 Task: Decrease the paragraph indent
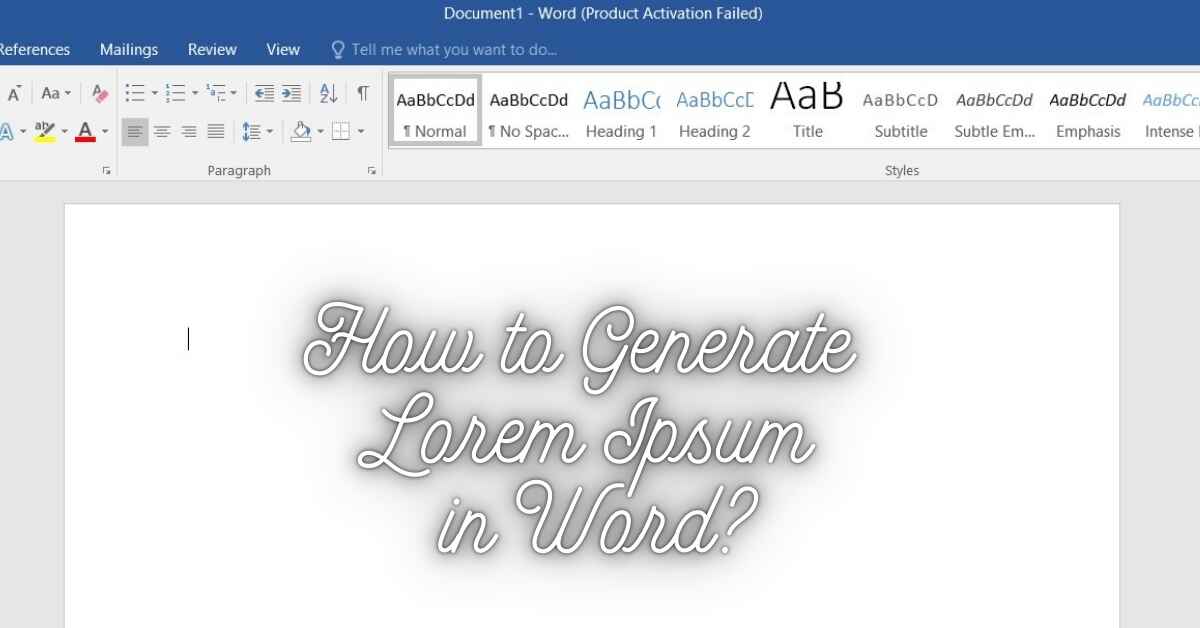coord(264,94)
